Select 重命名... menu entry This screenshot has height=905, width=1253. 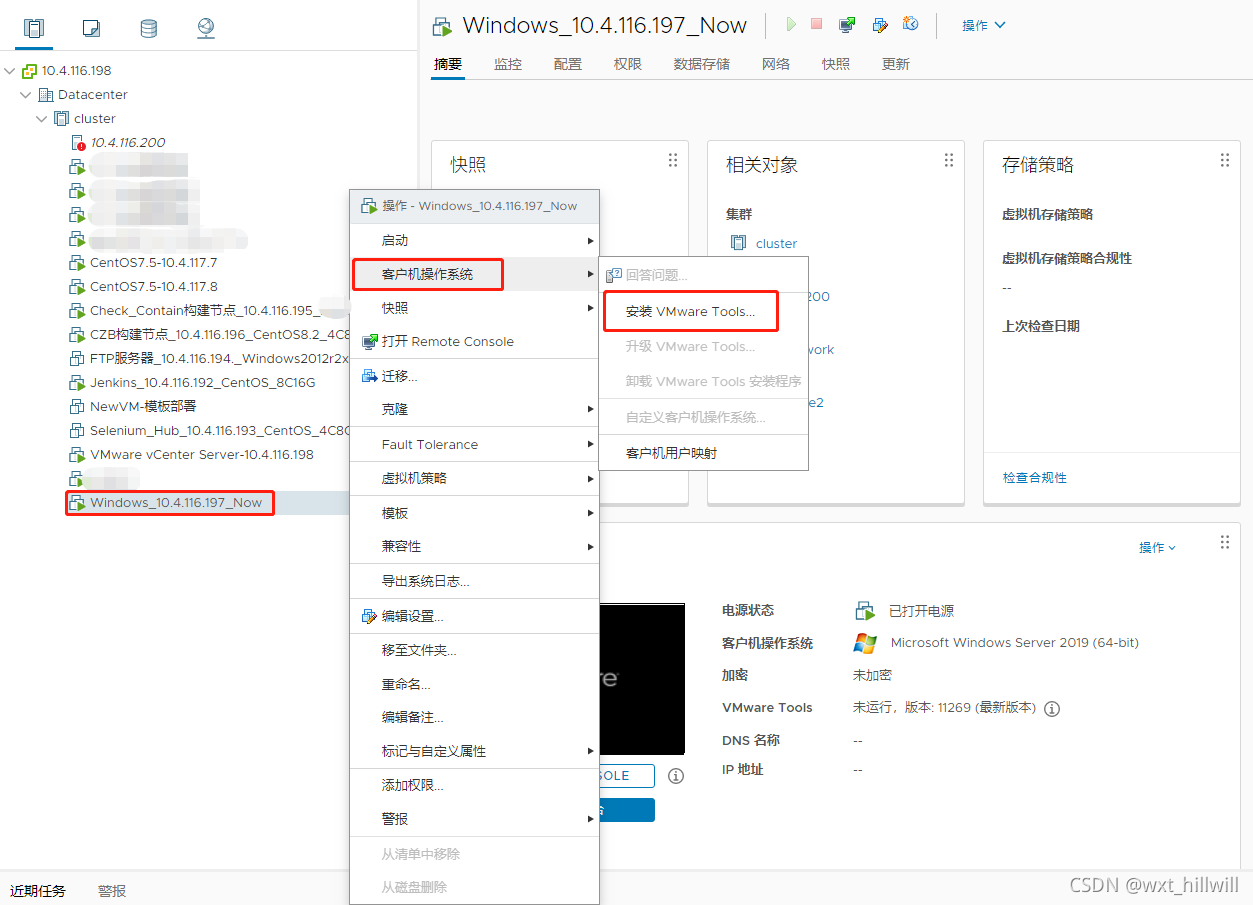pyautogui.click(x=474, y=684)
